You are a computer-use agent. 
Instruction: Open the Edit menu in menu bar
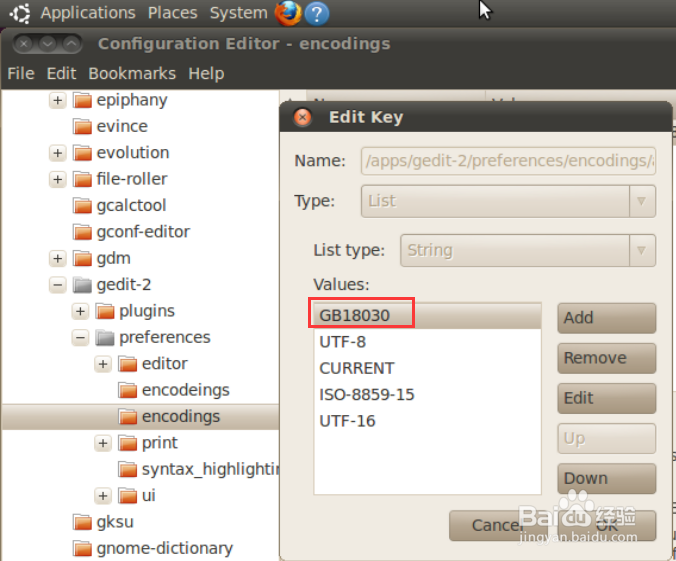61,74
